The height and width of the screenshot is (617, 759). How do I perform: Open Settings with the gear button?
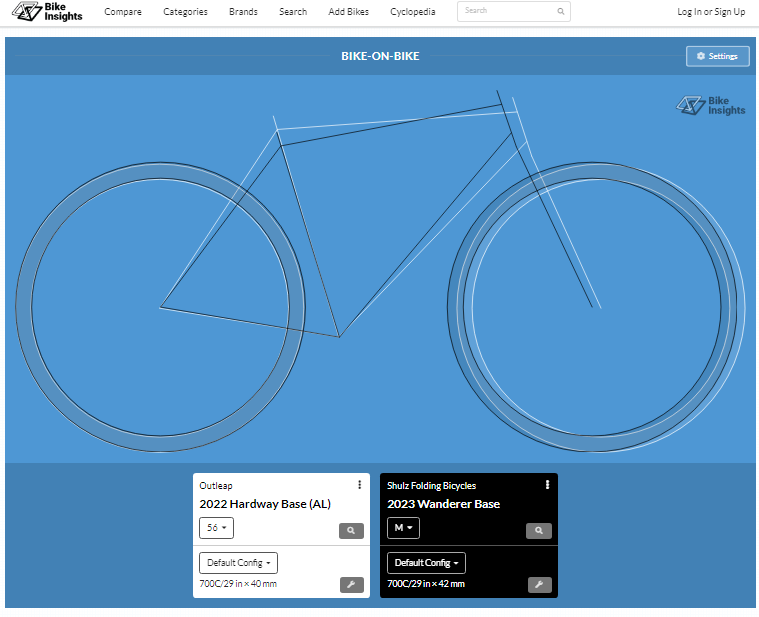point(717,56)
